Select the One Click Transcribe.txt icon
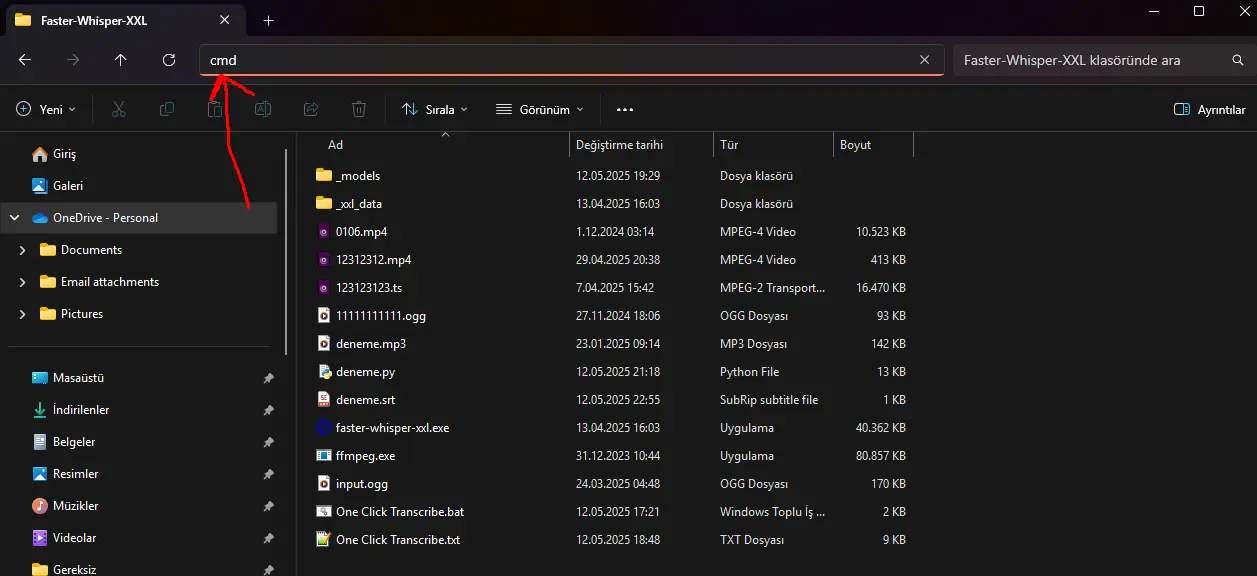 point(323,539)
